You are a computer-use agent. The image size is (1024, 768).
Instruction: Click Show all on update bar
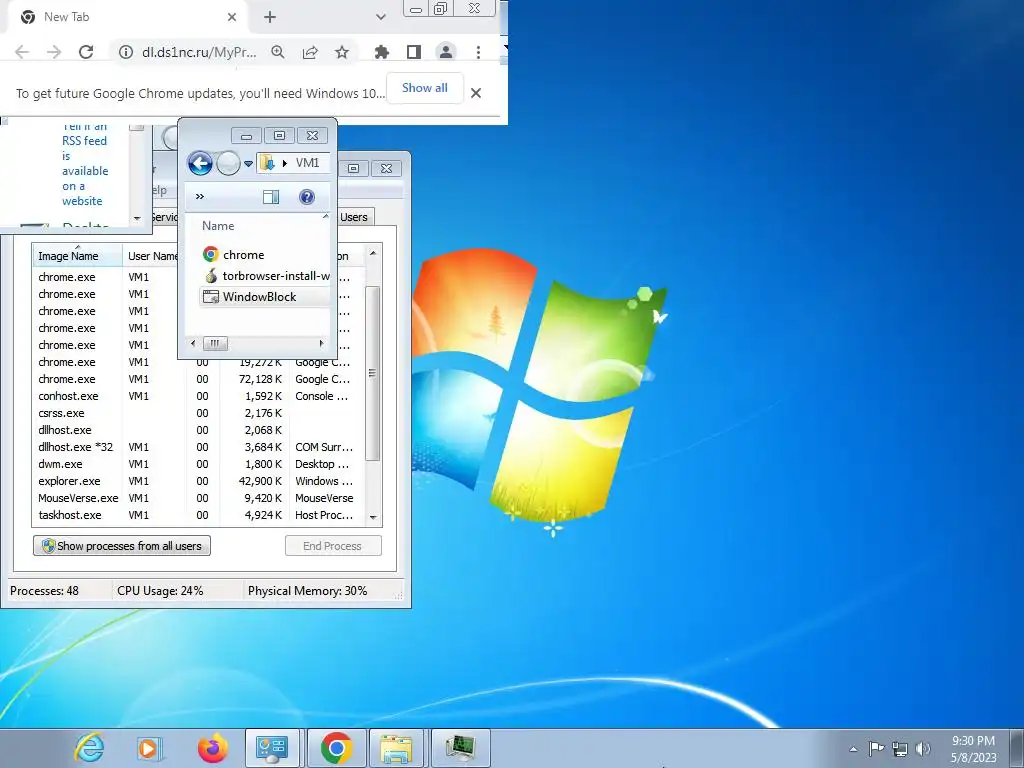[x=424, y=88]
